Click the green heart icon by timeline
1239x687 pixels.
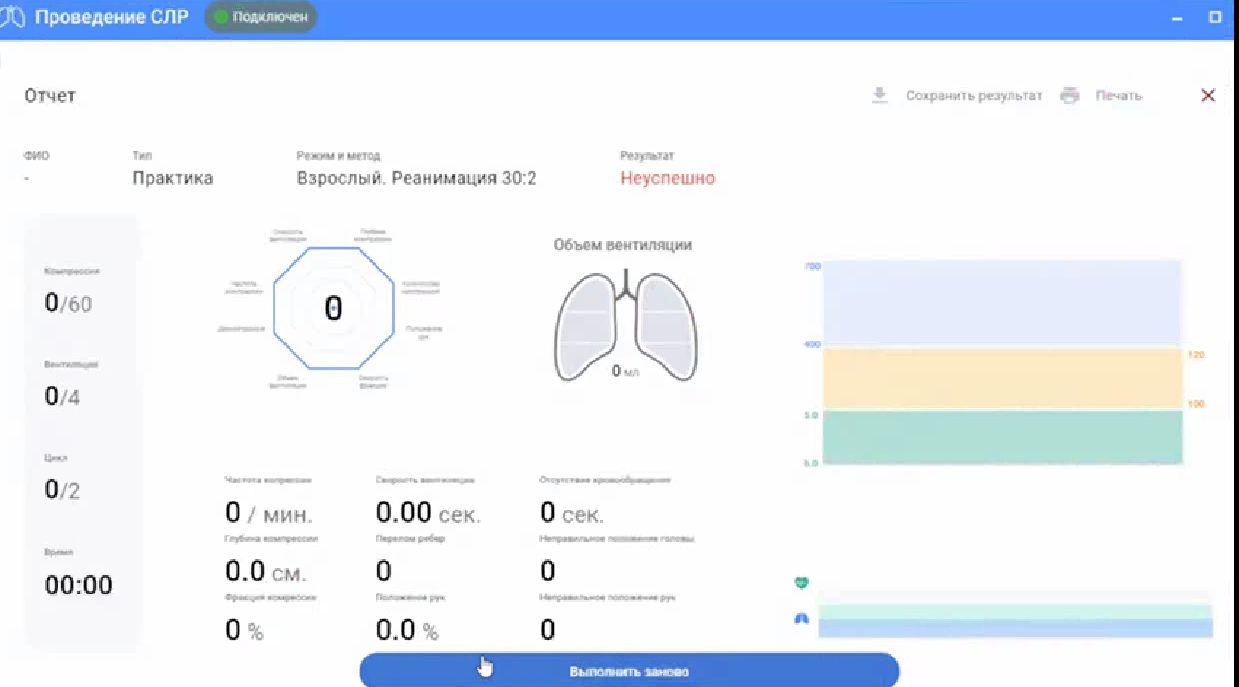click(801, 583)
